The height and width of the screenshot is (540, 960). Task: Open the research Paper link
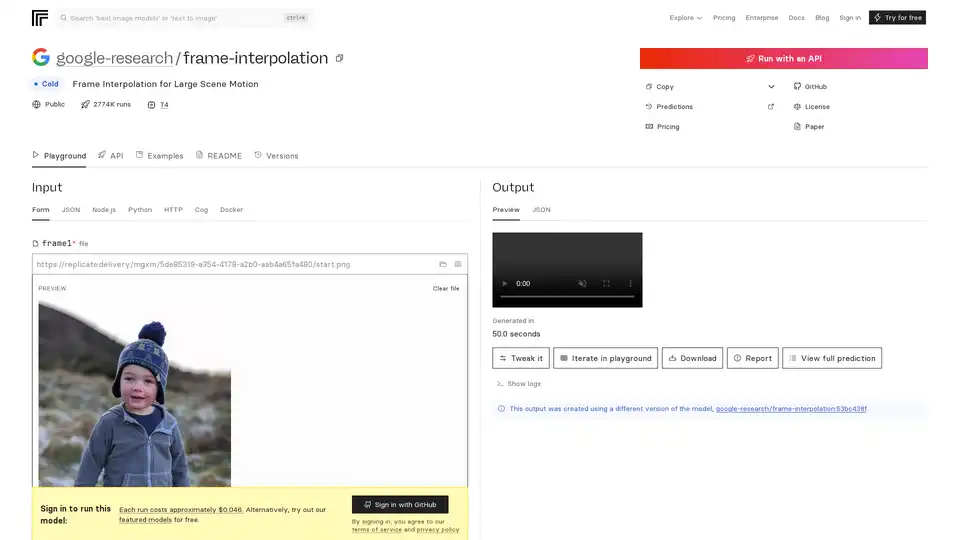(x=814, y=127)
